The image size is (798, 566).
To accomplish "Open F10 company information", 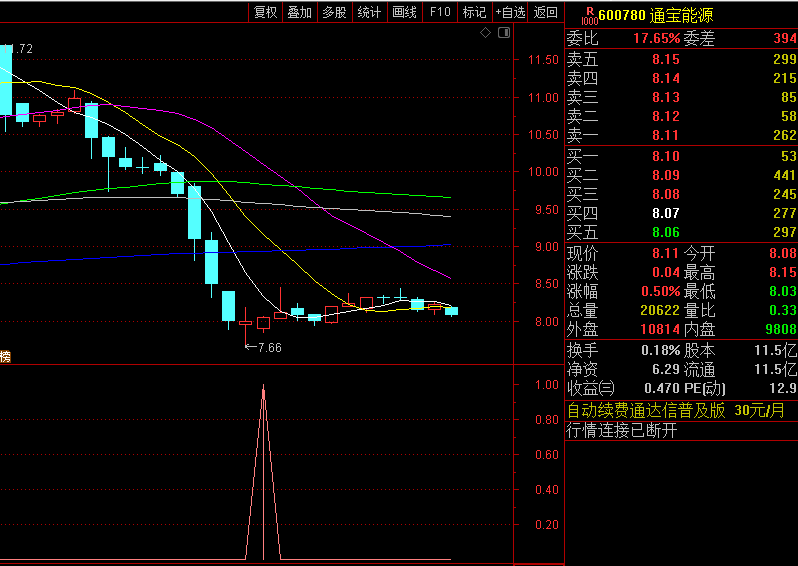I will 440,12.
